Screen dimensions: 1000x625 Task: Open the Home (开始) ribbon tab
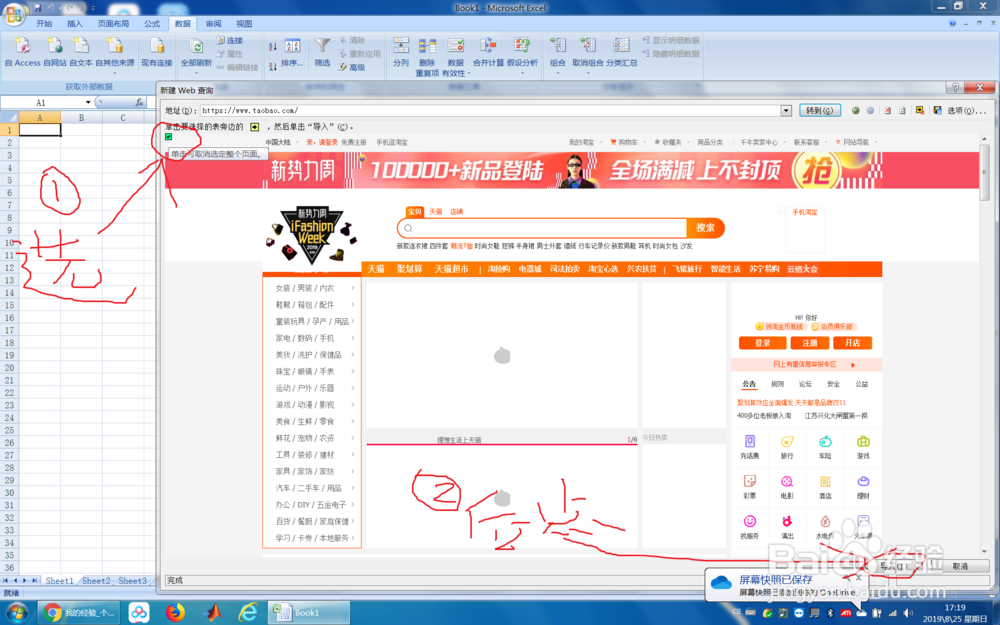click(x=44, y=24)
